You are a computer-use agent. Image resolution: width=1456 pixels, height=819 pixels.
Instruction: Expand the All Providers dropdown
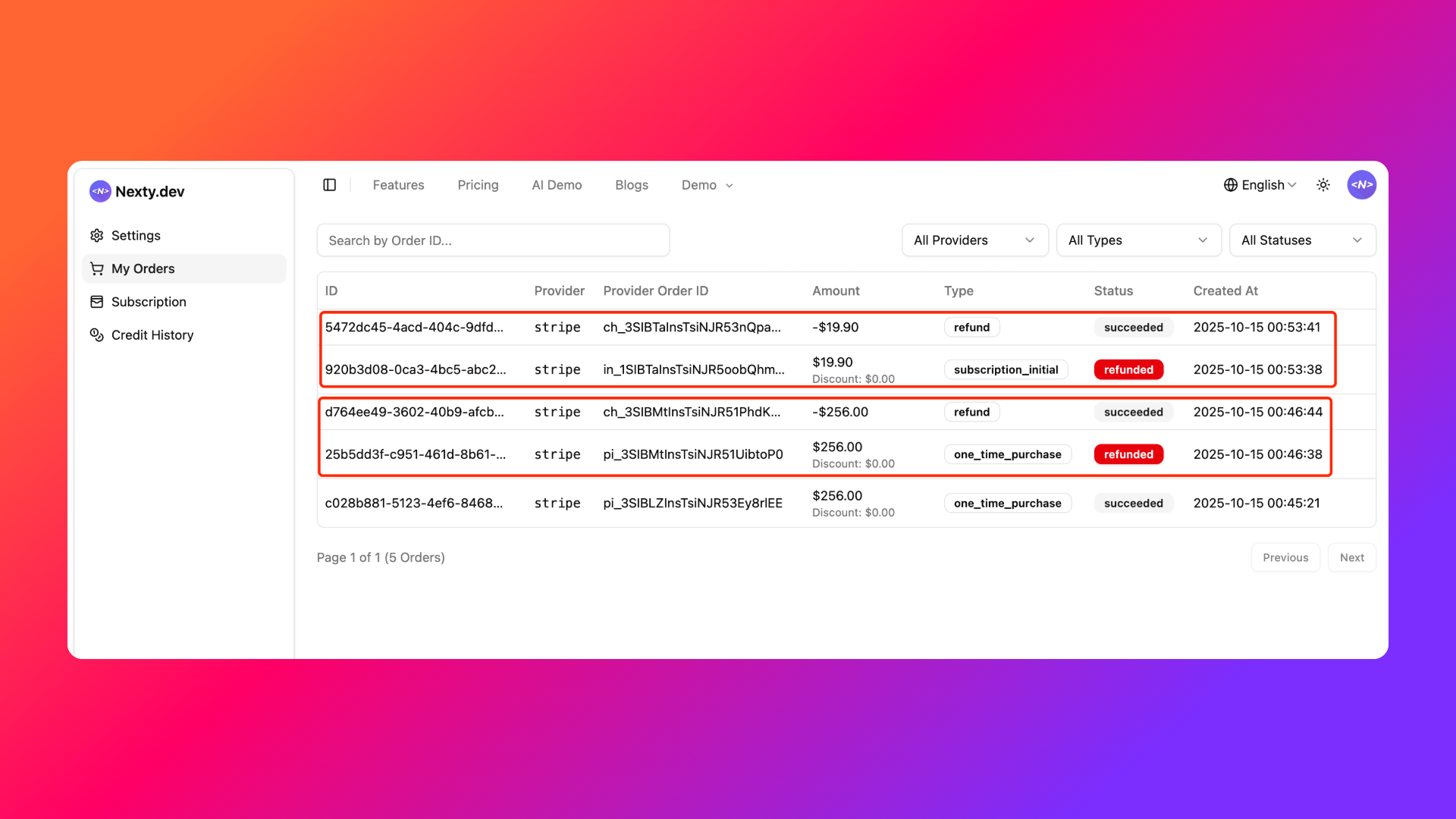974,240
